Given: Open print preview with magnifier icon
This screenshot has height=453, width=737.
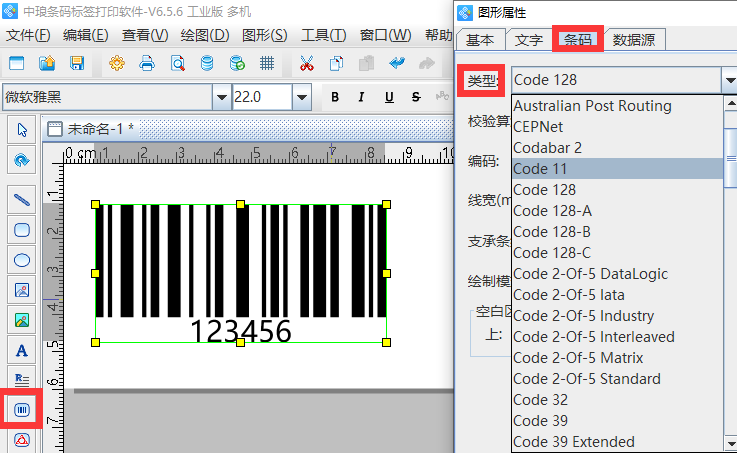Looking at the screenshot, I should (x=177, y=64).
